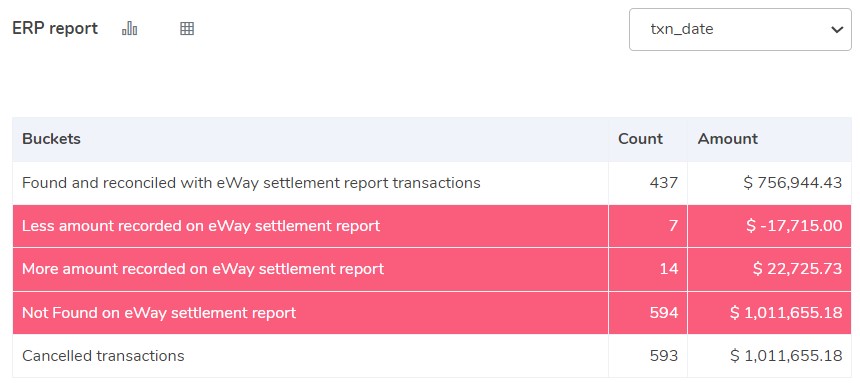Click the $ -17,715.00 amount cell
Screen dimensions: 860x383
(770, 226)
